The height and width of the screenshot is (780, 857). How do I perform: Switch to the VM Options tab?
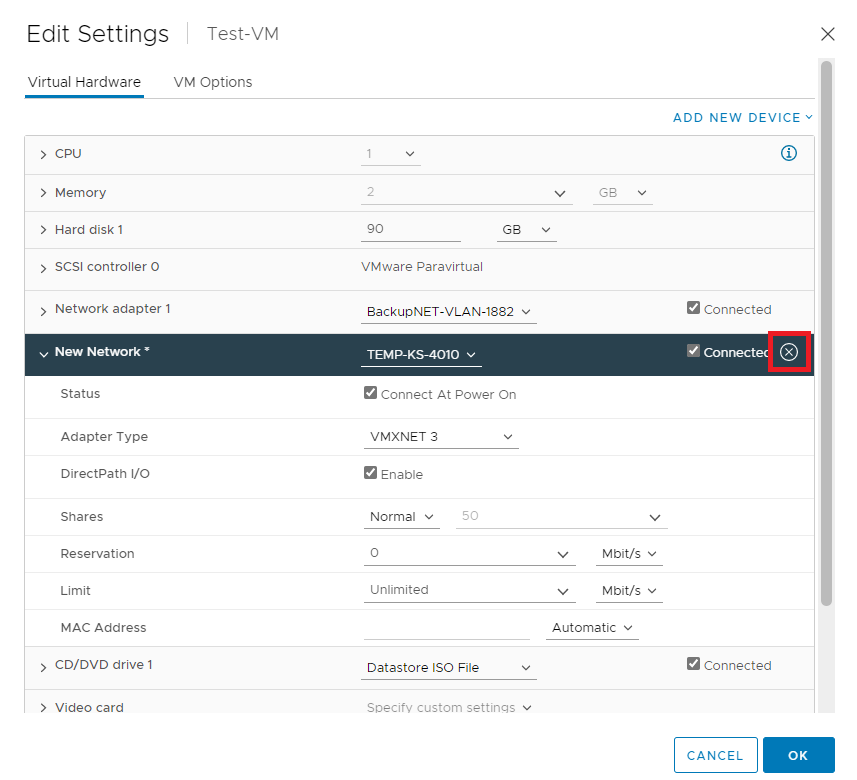point(213,82)
